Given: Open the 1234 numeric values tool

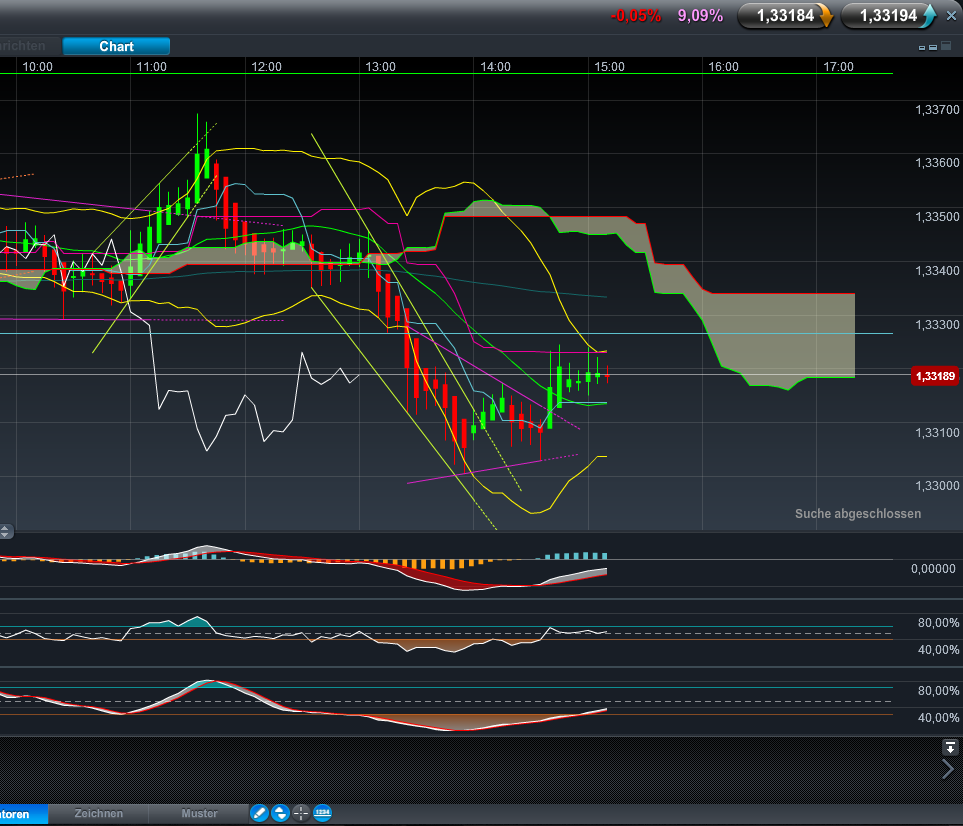Looking at the screenshot, I should point(322,813).
